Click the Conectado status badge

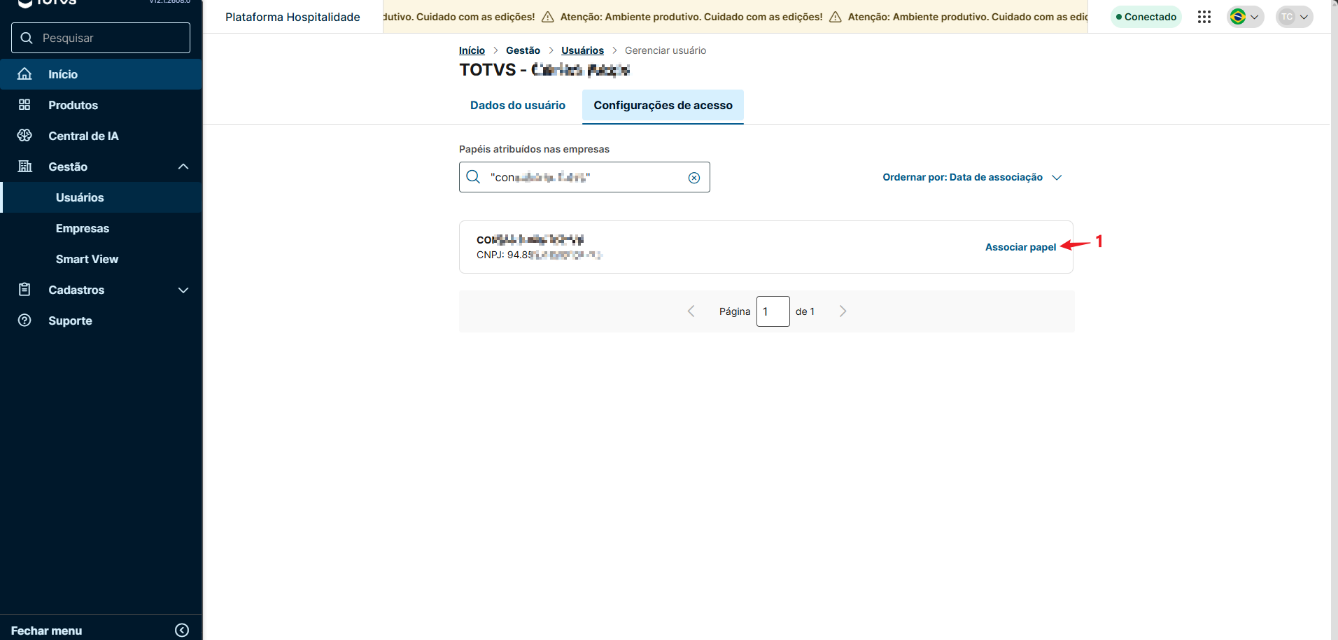coord(1146,17)
